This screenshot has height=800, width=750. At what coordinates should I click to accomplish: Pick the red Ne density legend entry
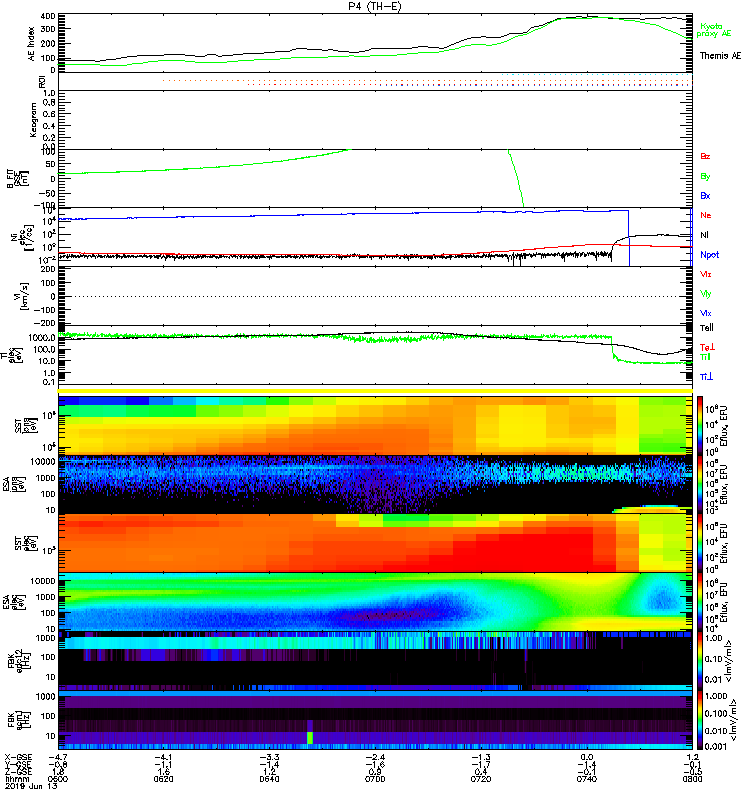706,215
